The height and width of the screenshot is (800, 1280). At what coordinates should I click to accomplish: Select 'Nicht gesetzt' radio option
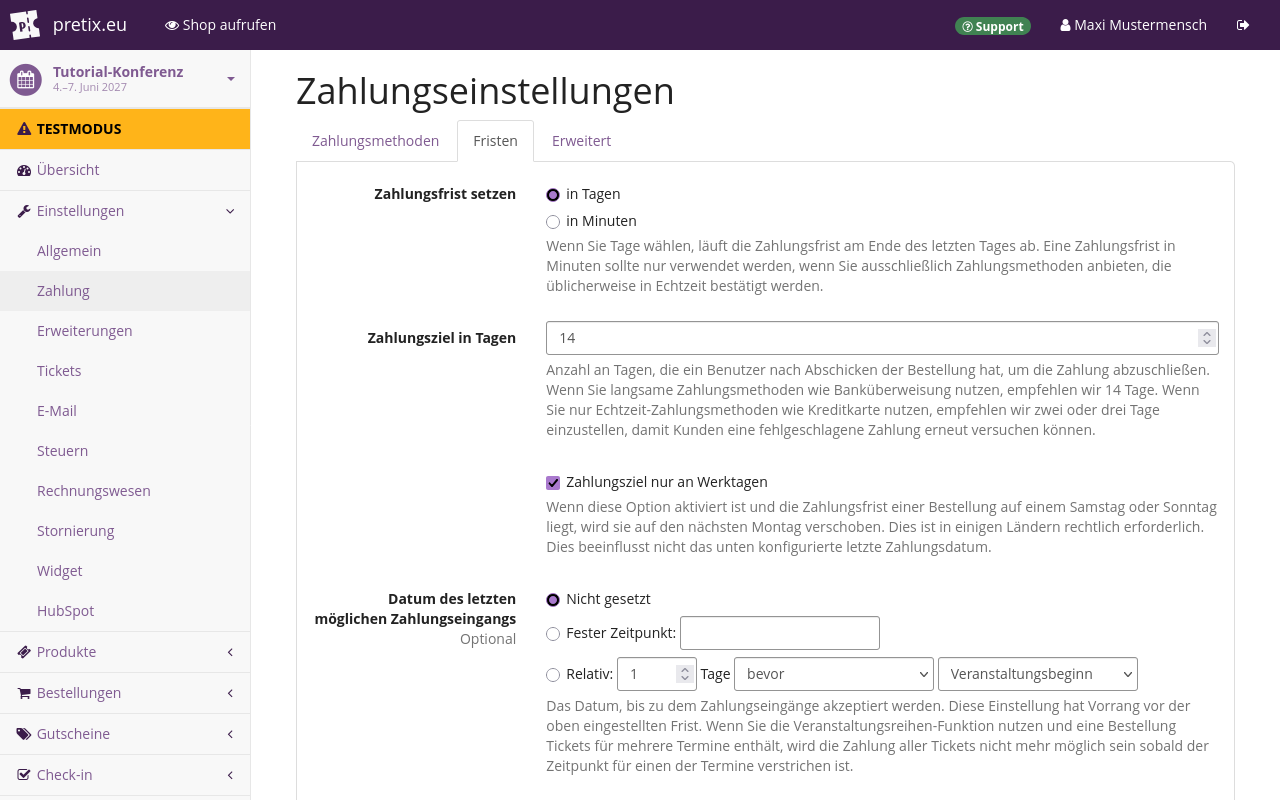553,600
